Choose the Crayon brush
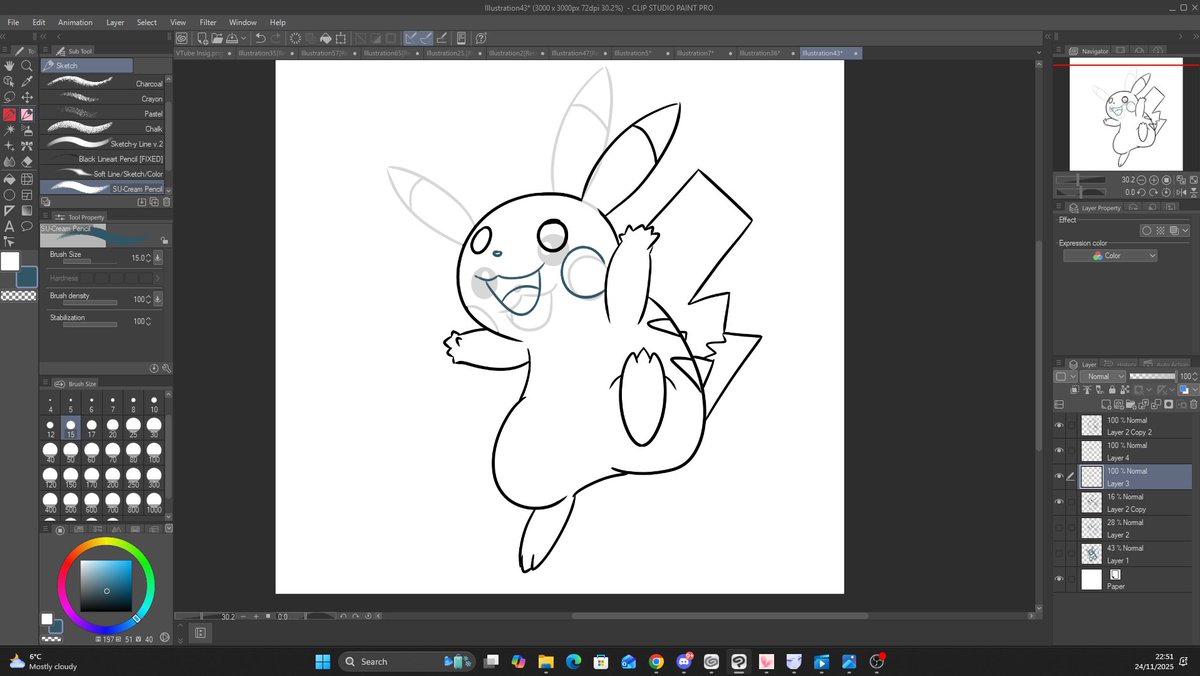Image resolution: width=1200 pixels, height=676 pixels. (x=103, y=99)
